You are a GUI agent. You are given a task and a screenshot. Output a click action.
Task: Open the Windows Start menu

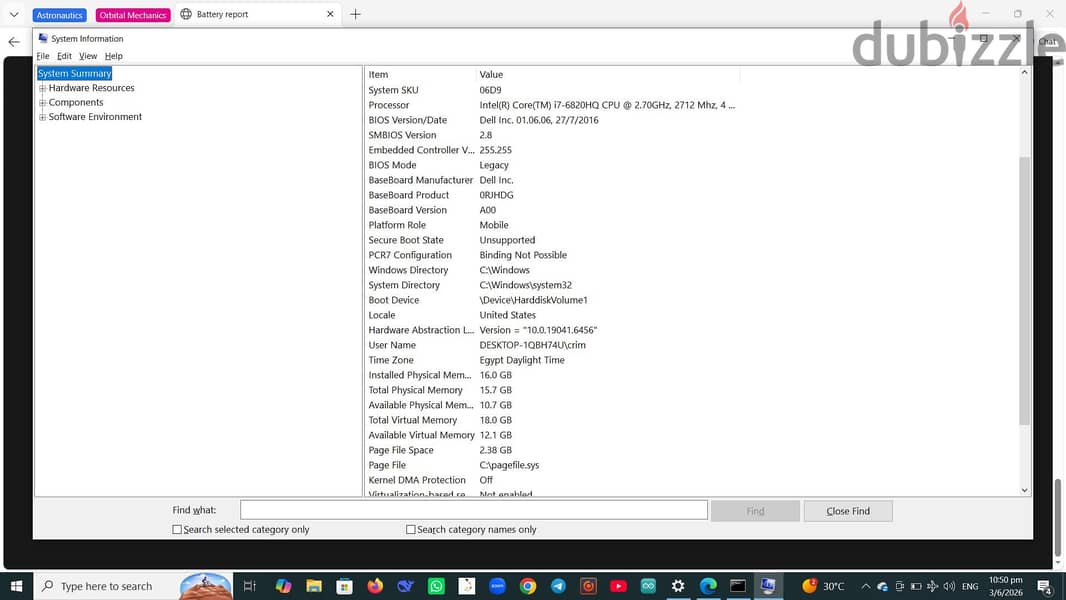pos(16,586)
